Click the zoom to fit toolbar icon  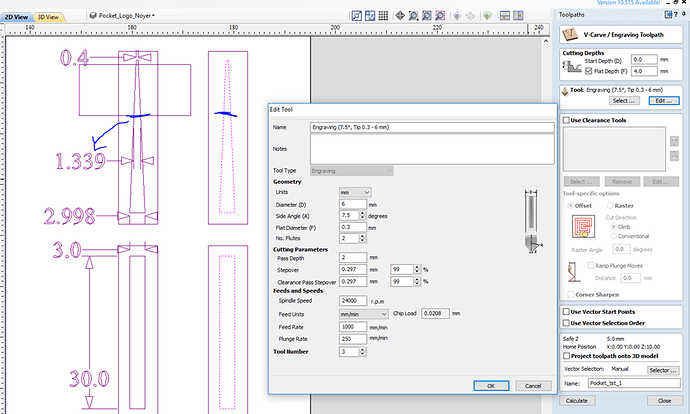(400, 16)
